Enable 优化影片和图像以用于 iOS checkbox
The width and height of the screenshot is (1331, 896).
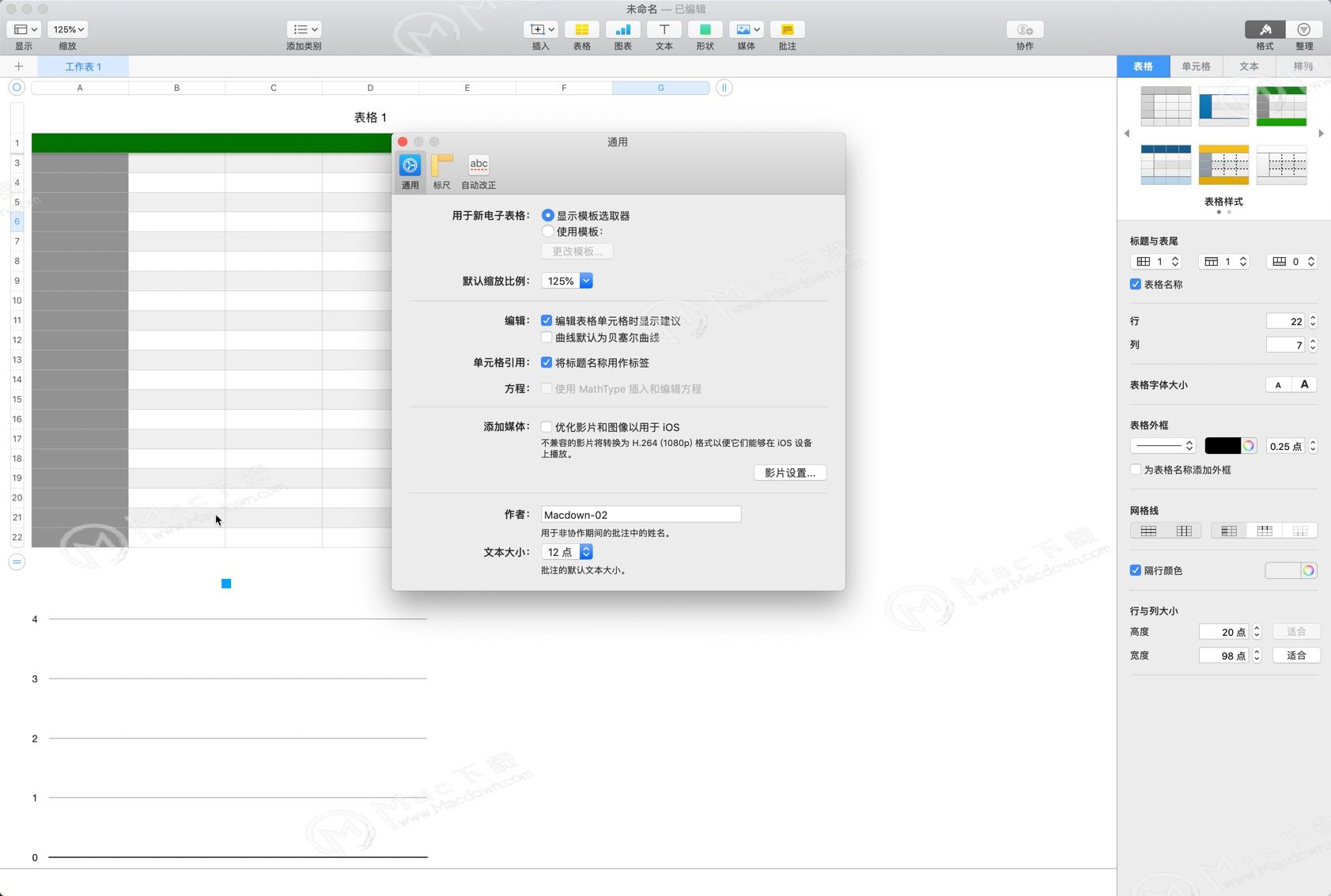546,427
